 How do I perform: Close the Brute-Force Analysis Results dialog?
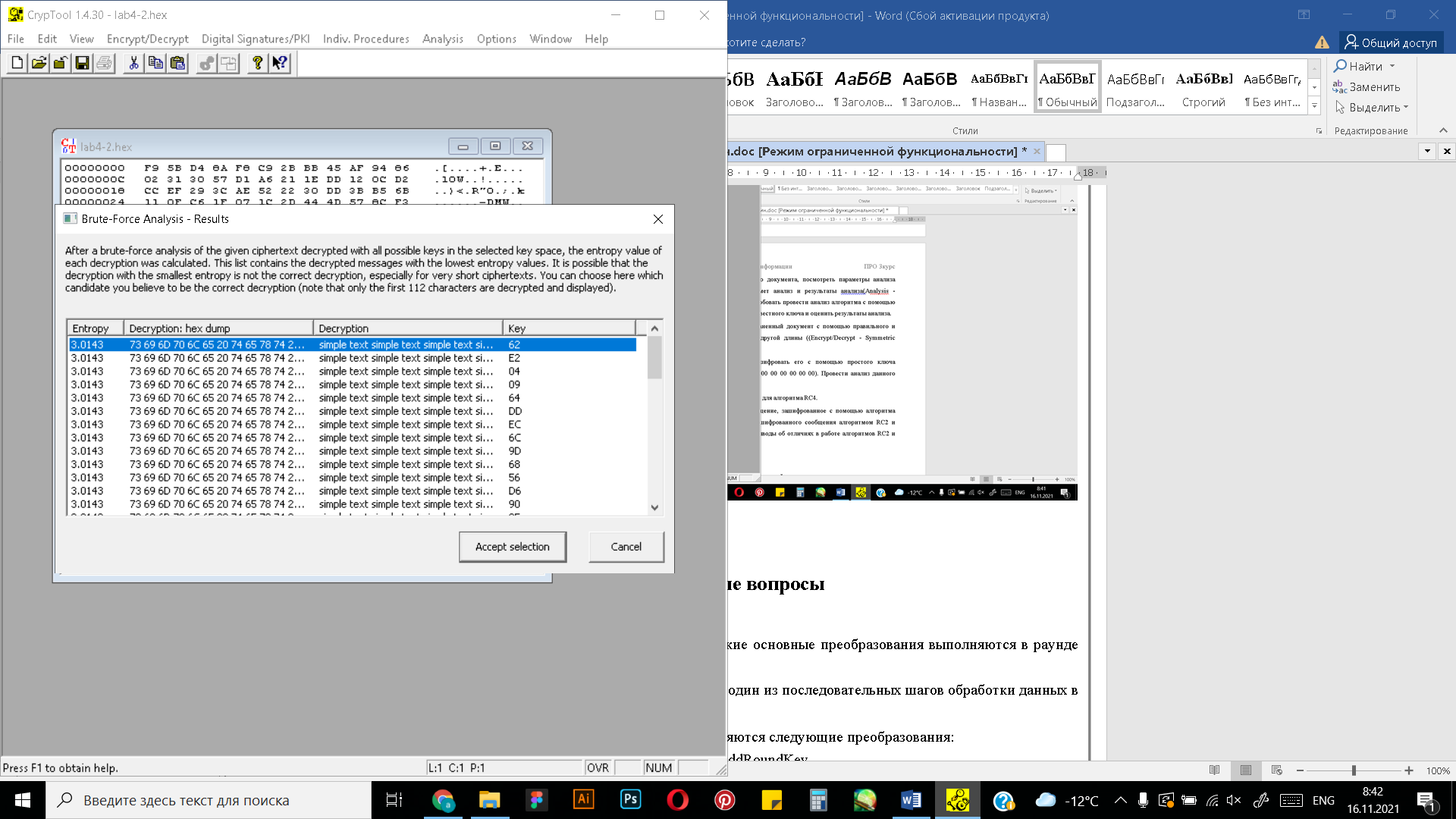coord(658,219)
